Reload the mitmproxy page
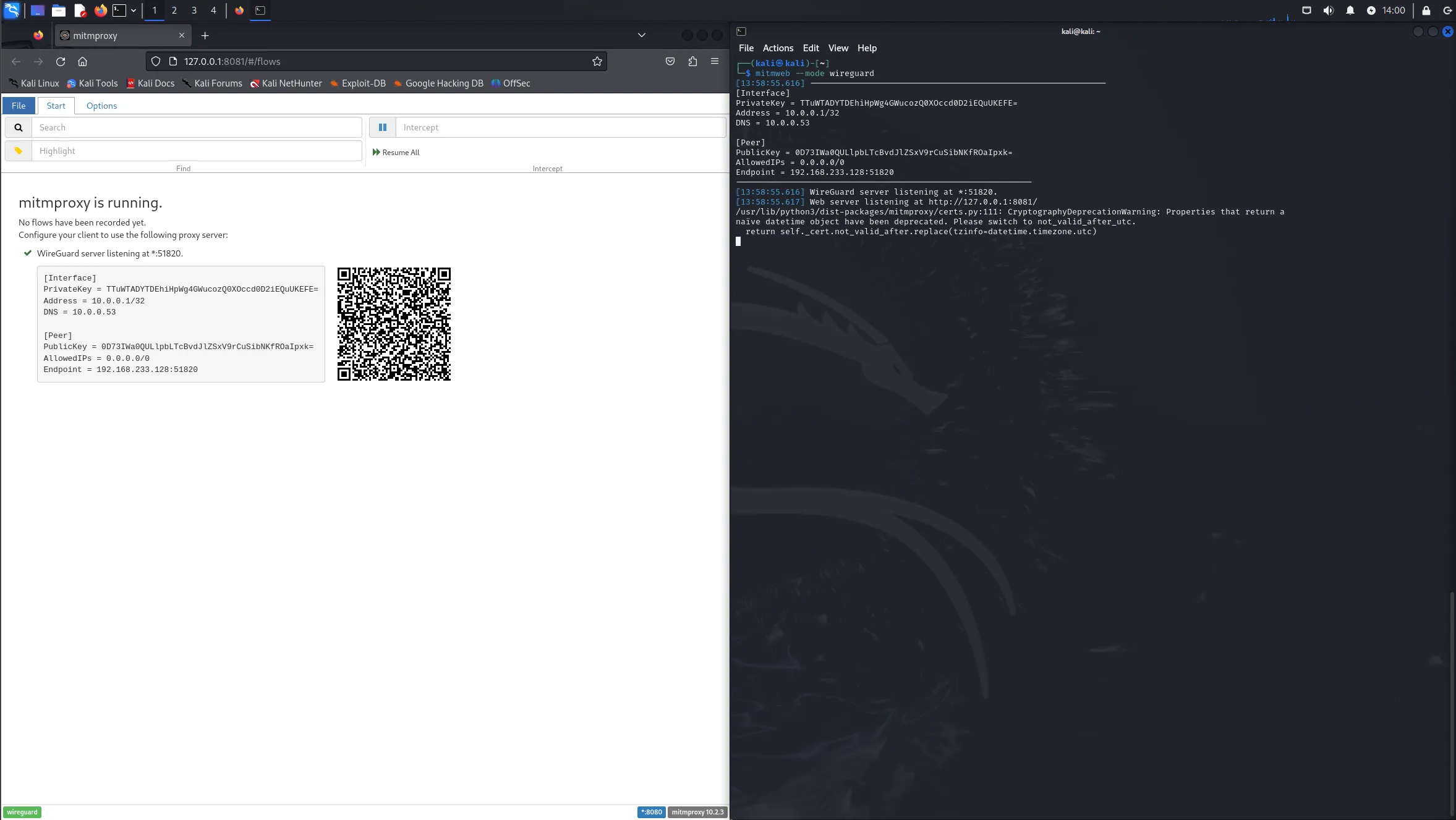The image size is (1456, 820). tap(61, 61)
